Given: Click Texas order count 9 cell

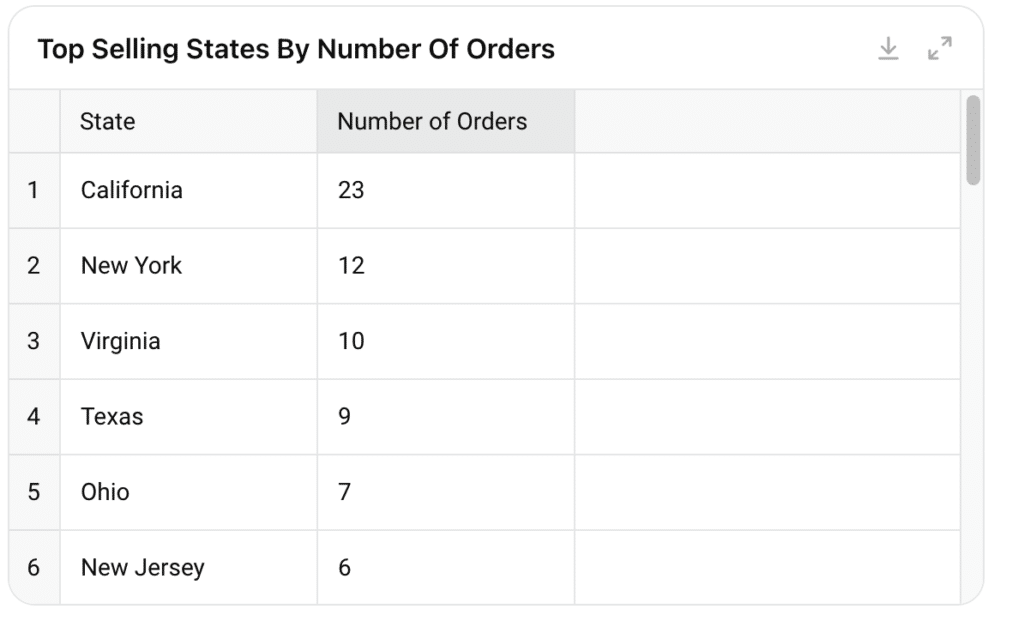Looking at the screenshot, I should [446, 417].
